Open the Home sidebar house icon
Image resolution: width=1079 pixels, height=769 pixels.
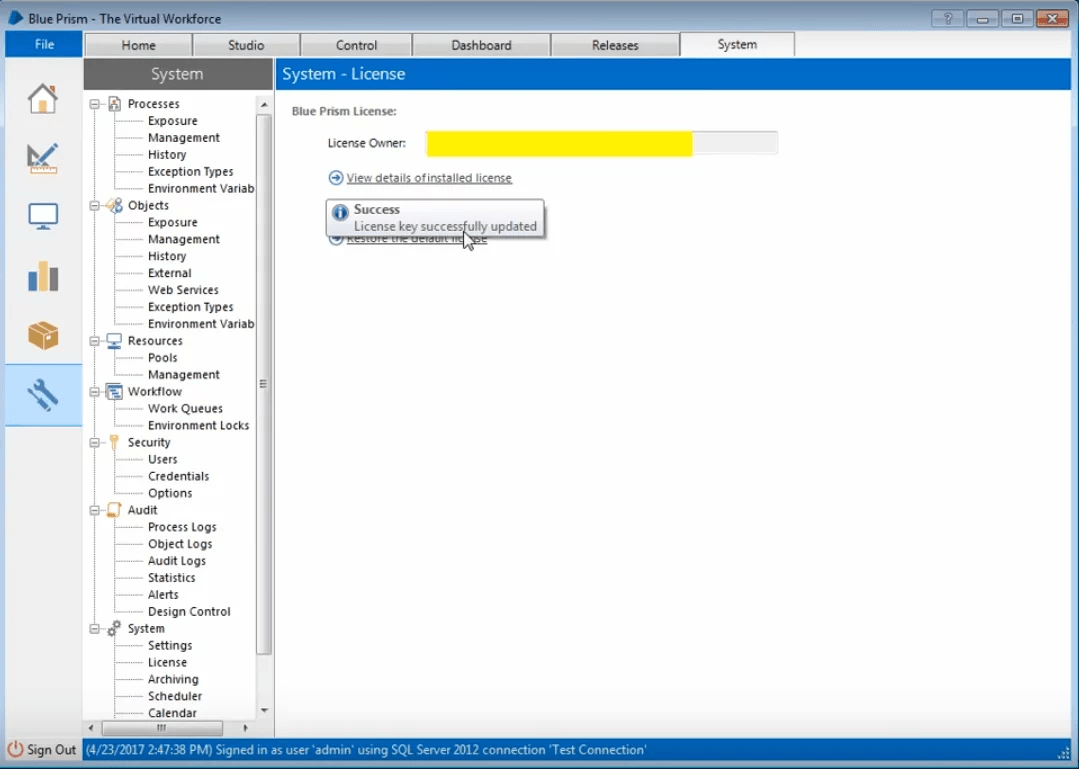43,98
